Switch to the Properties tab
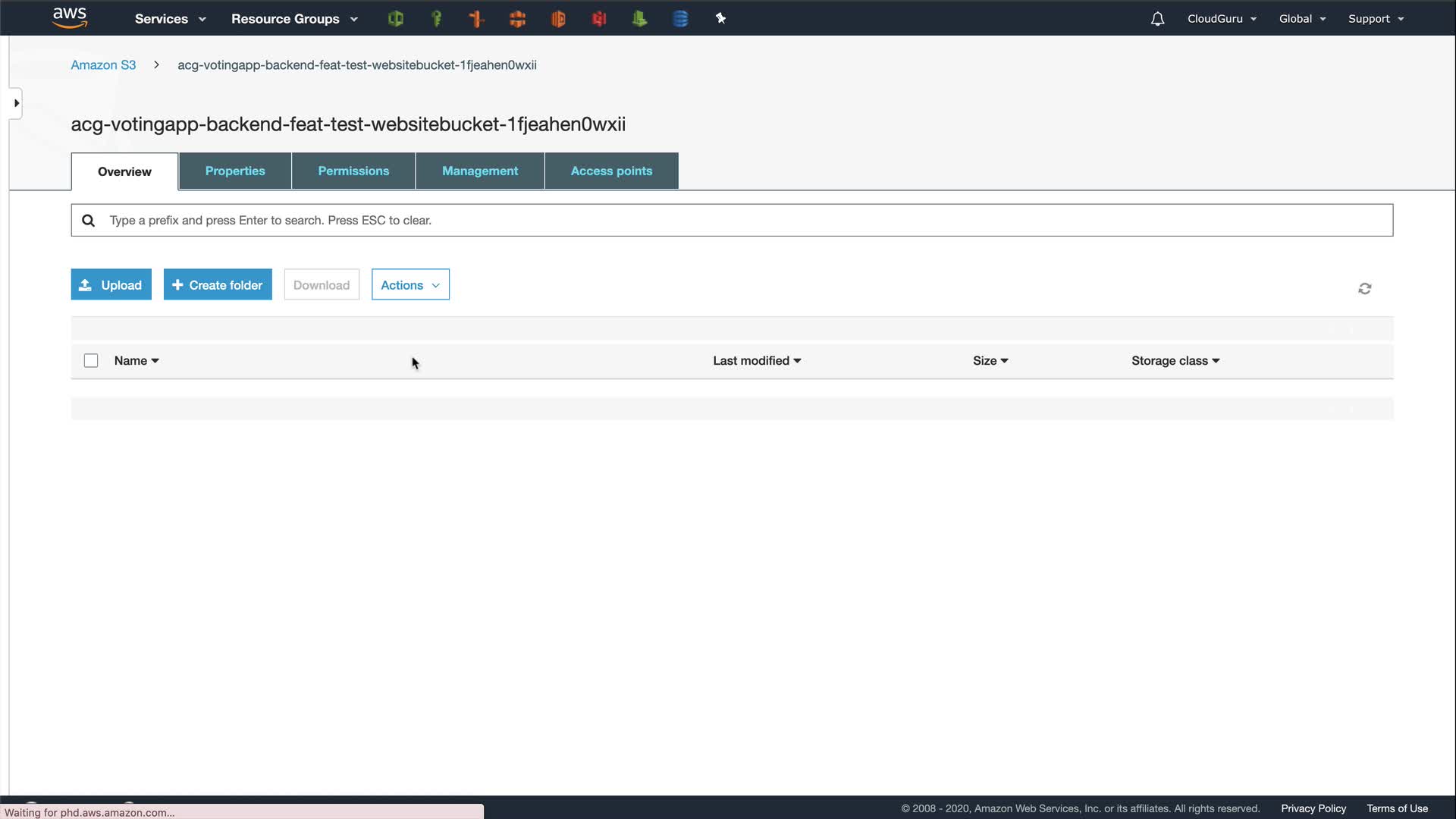The height and width of the screenshot is (819, 1456). (235, 171)
